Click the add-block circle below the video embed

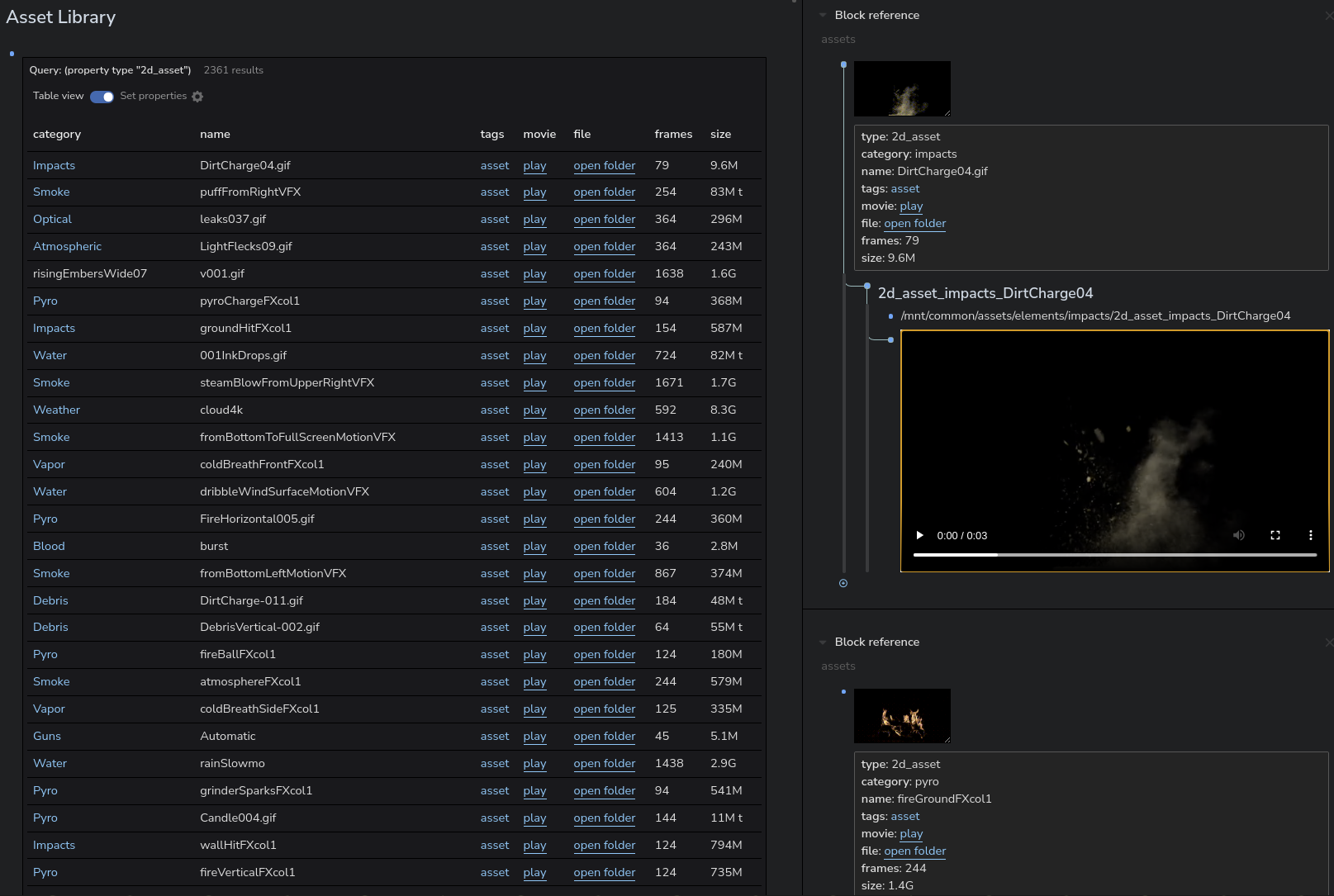843,583
